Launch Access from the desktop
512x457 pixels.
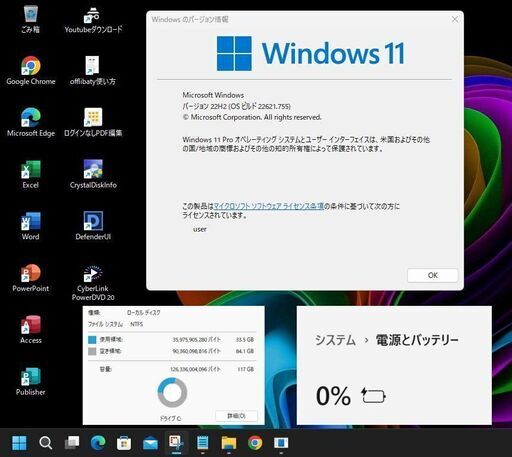click(x=31, y=330)
